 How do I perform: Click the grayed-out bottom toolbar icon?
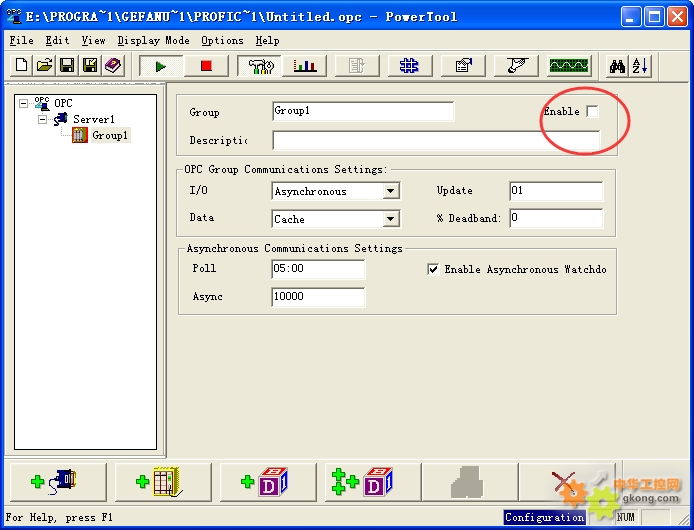click(469, 482)
